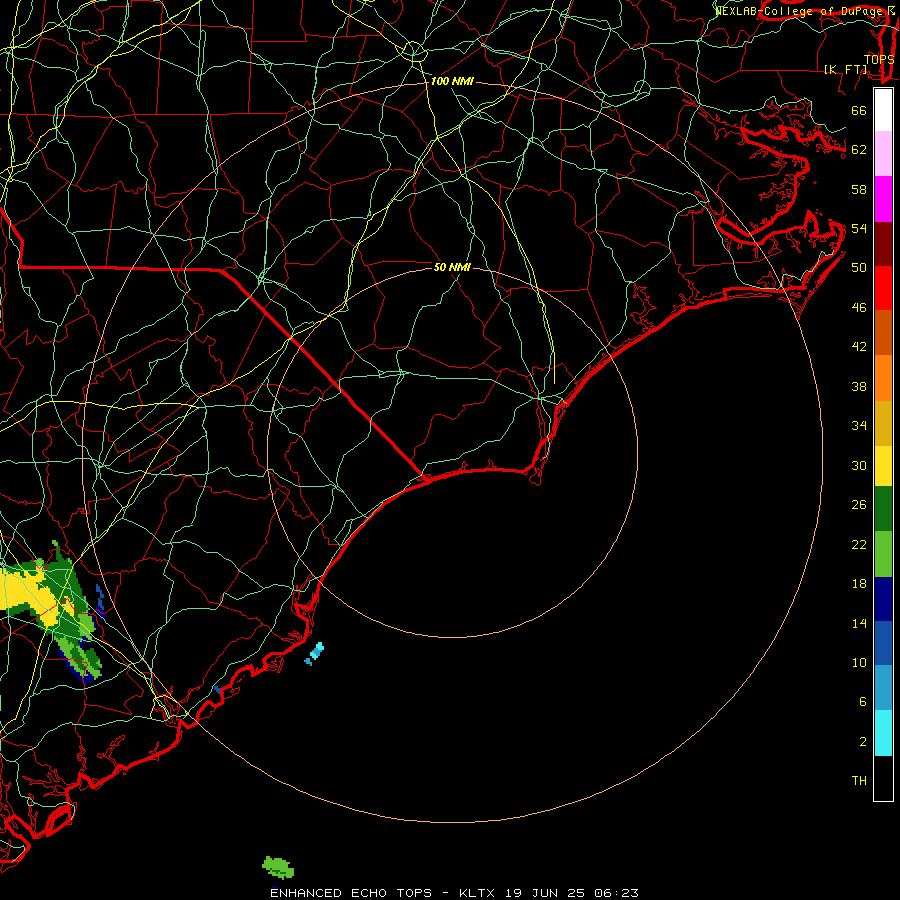
Task: Click legend label 'TH'
Action: [x=859, y=781]
